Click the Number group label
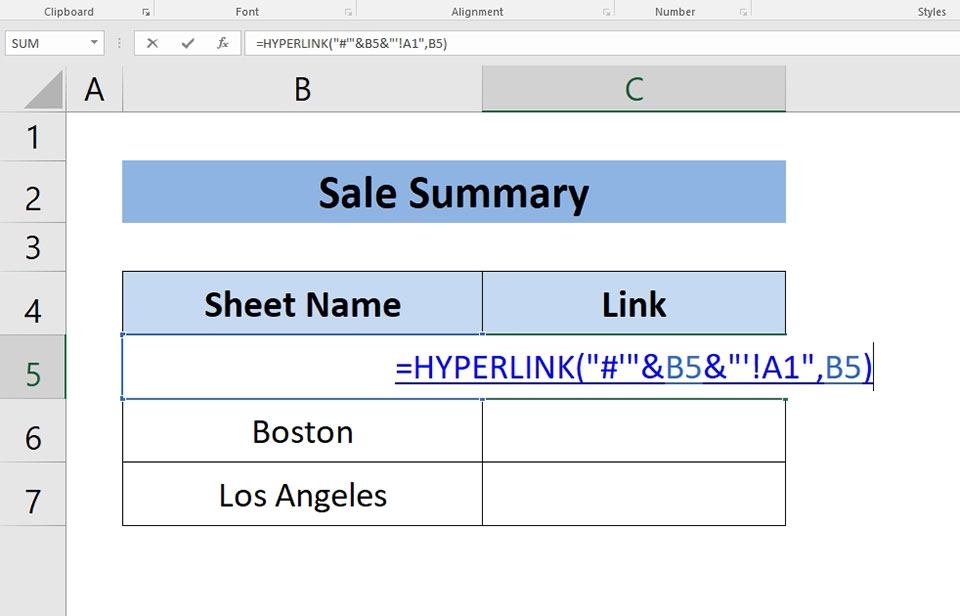960x616 pixels. click(x=675, y=11)
